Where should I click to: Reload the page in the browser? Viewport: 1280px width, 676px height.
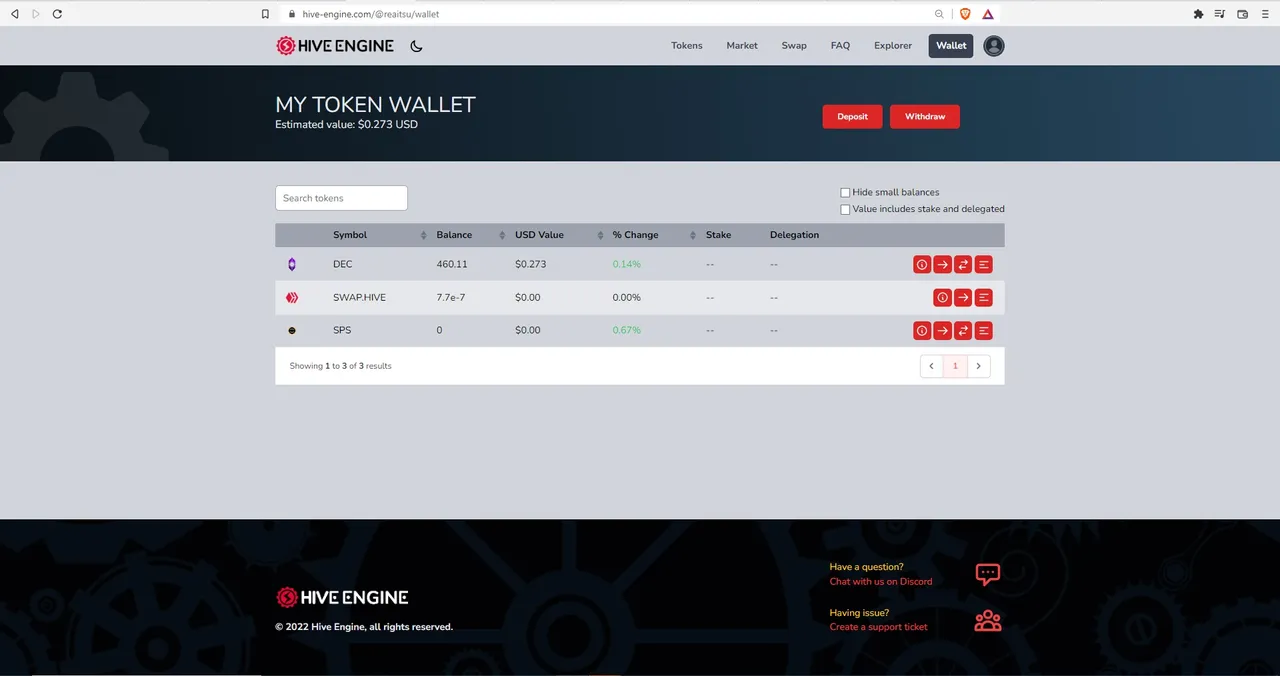57,14
